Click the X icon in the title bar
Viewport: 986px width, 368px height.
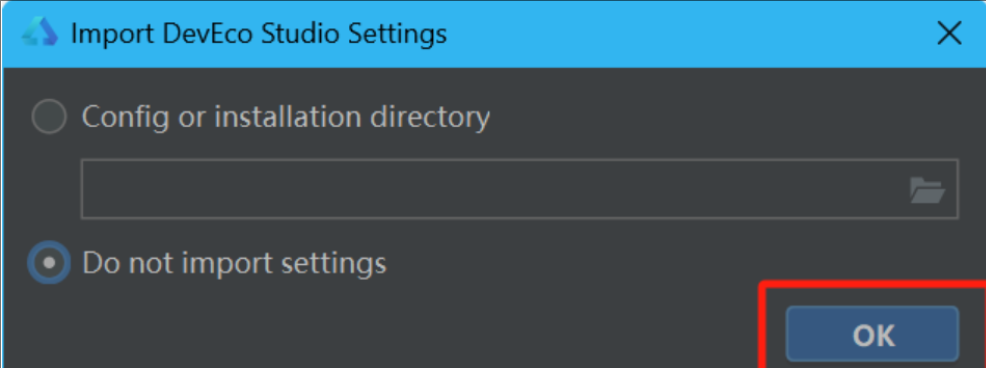pyautogui.click(x=949, y=34)
